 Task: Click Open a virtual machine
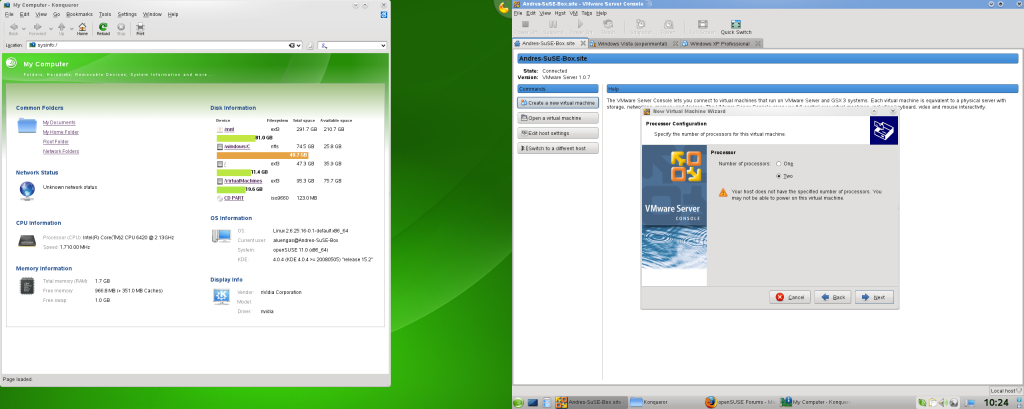pos(558,118)
